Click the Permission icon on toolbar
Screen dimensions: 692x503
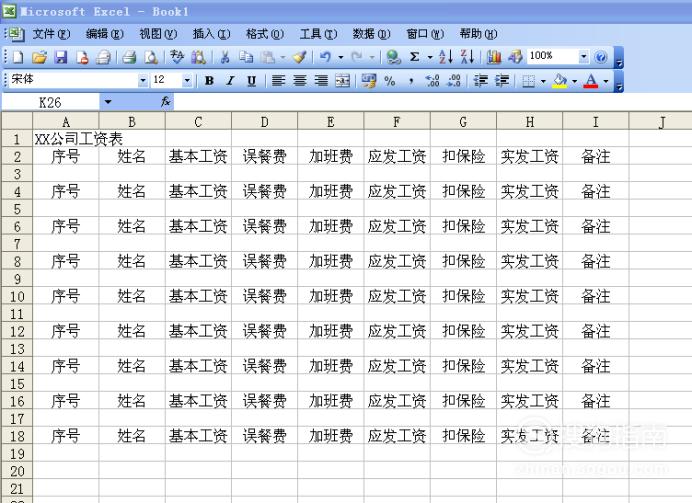coord(82,57)
